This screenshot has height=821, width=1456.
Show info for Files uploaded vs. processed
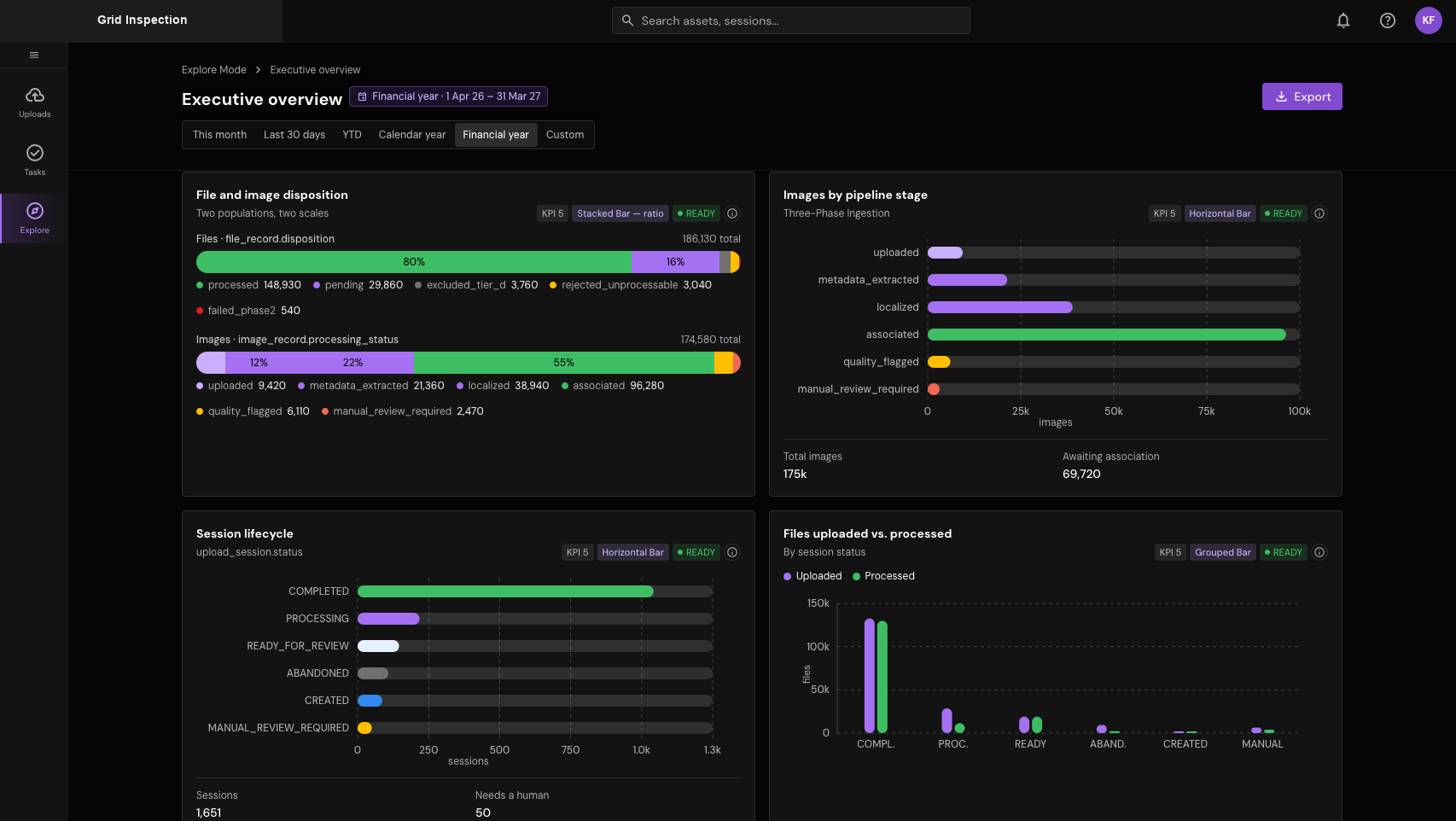click(1319, 552)
